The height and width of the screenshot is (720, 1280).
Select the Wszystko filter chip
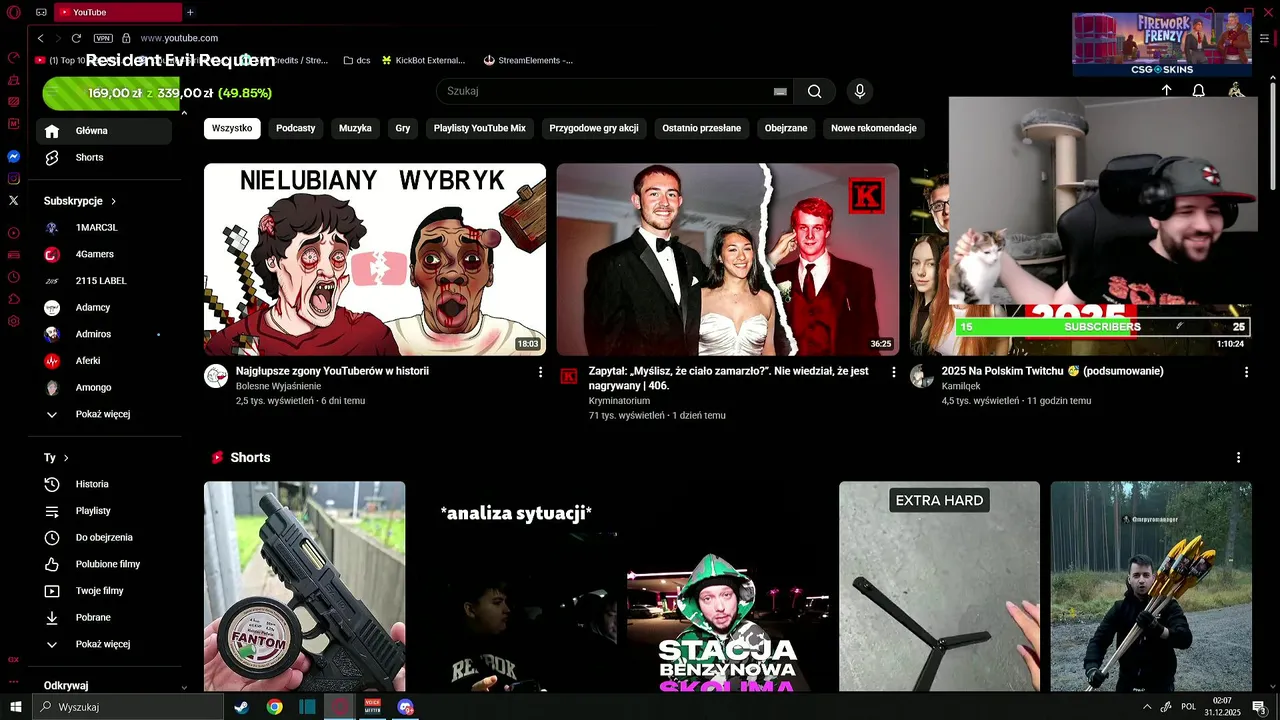point(232,128)
